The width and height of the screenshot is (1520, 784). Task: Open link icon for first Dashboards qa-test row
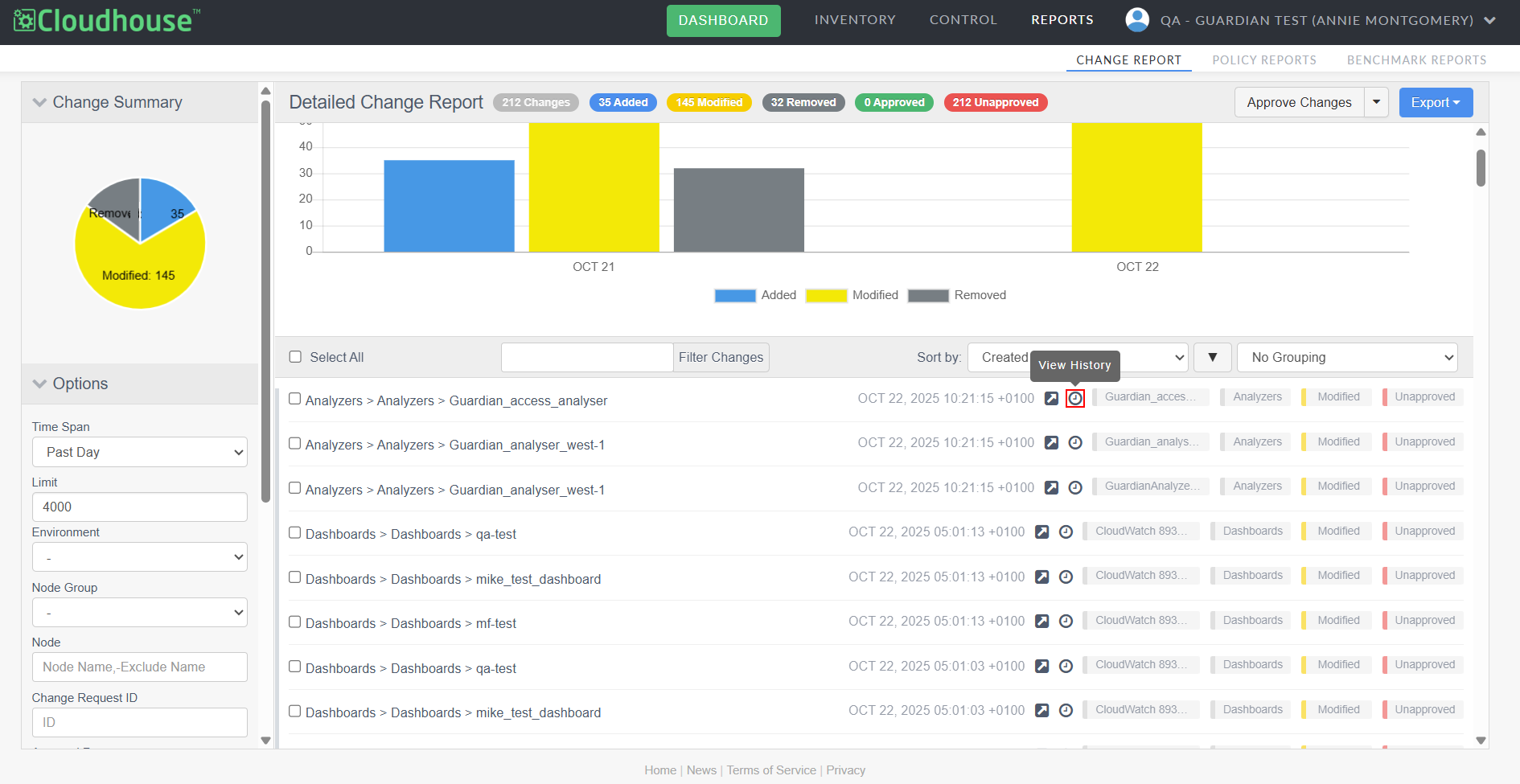coord(1041,532)
